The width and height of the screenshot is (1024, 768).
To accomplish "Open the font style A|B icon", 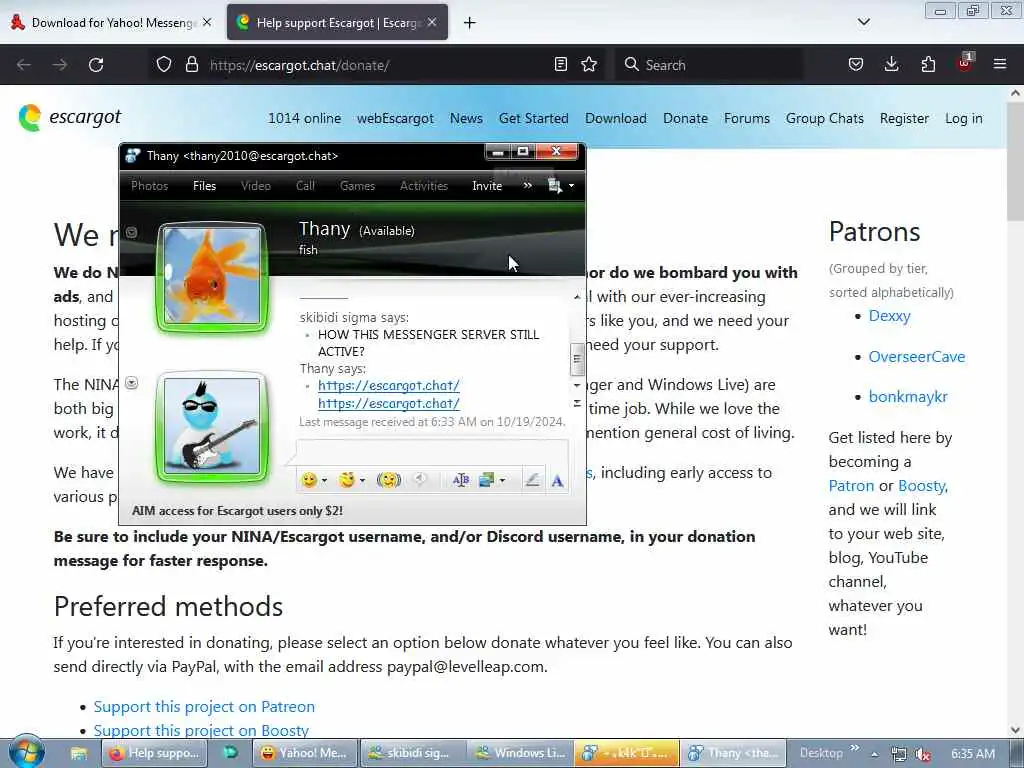I will [460, 480].
